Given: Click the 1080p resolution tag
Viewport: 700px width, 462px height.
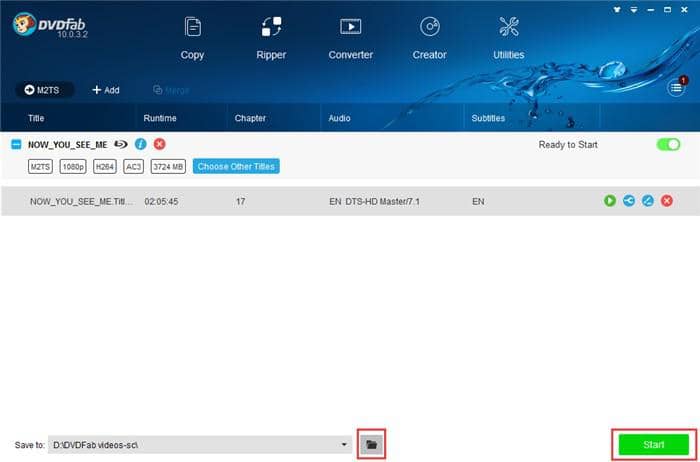Looking at the screenshot, I should tap(73, 167).
